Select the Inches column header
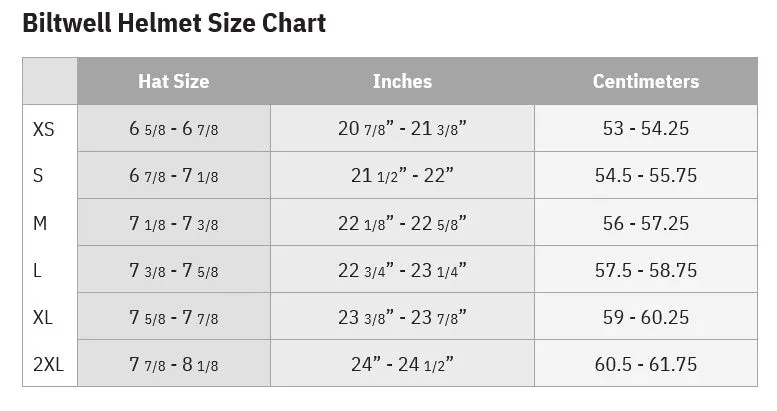The height and width of the screenshot is (411, 777). click(x=402, y=81)
